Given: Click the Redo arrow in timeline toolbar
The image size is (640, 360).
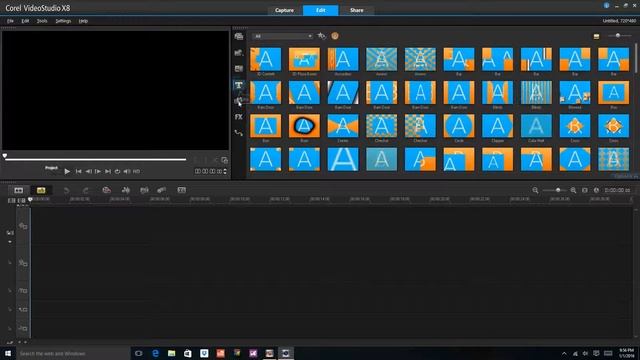Looking at the screenshot, I should tap(85, 190).
